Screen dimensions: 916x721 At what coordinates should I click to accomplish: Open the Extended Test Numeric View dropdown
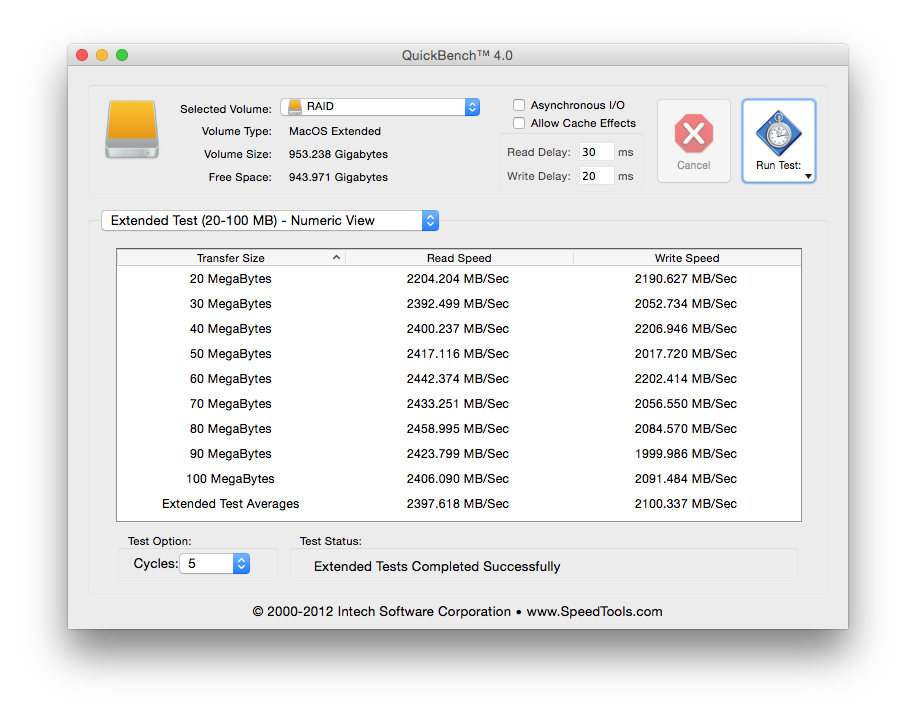coord(270,220)
